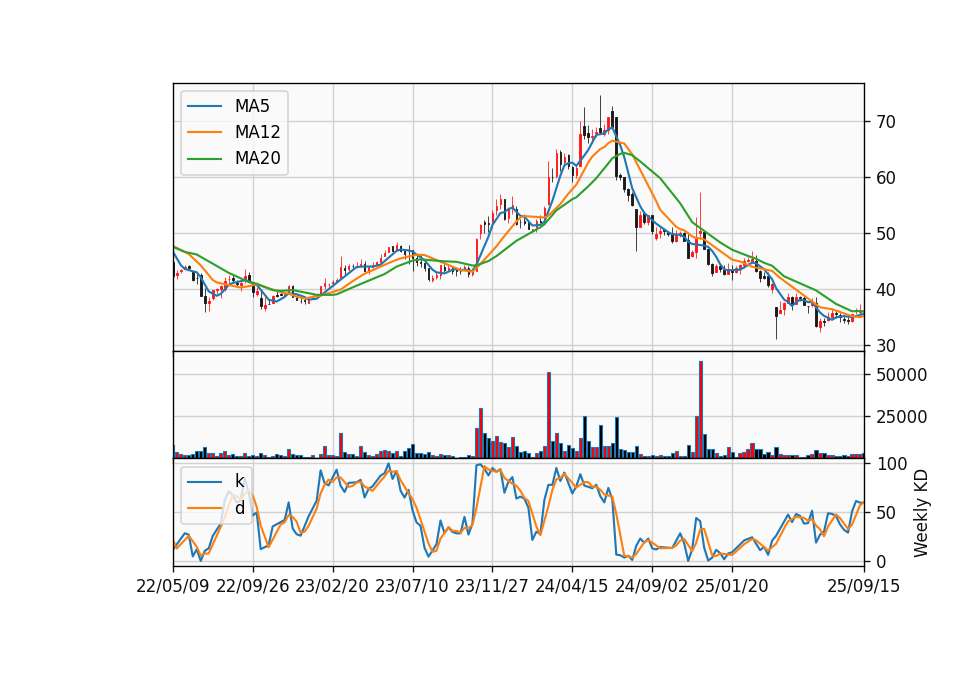
Task: Click the 23/07/10 date tick label
Action: (x=413, y=586)
